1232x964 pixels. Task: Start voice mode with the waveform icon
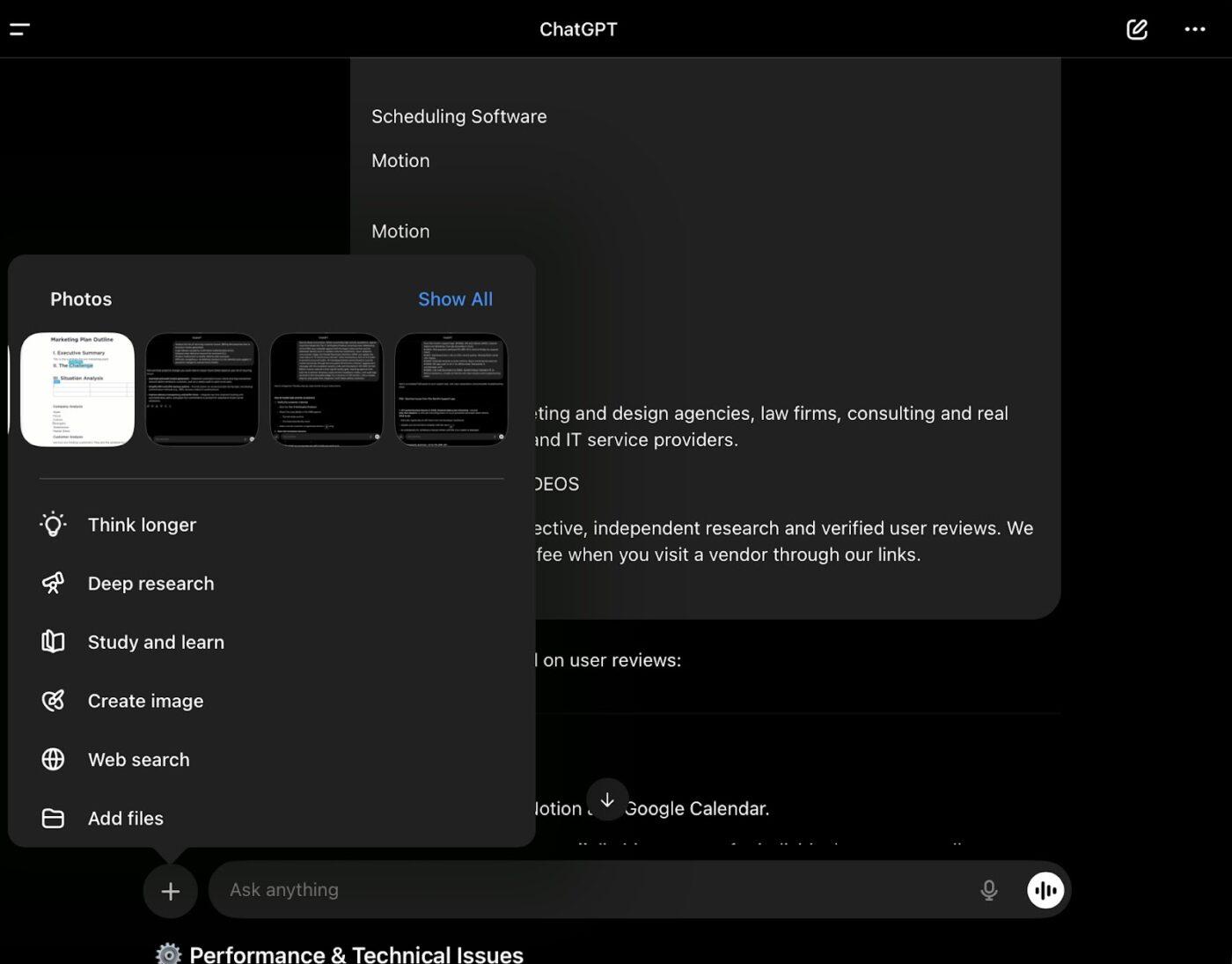click(1045, 890)
